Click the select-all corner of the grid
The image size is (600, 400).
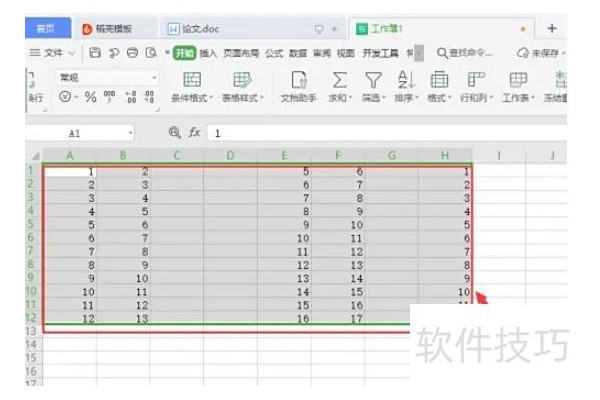click(x=35, y=155)
